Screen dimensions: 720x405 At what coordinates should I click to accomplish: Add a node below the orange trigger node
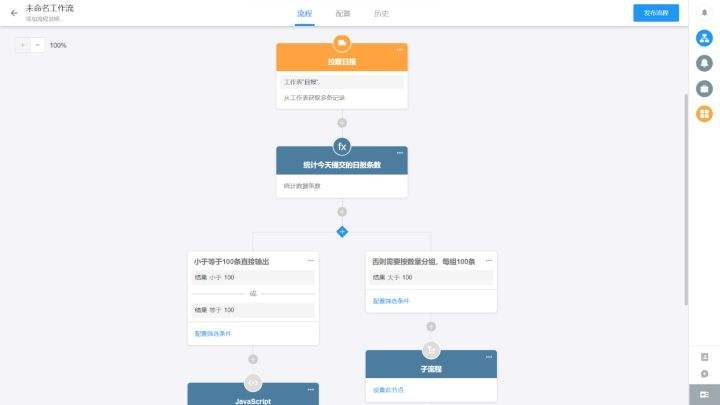(342, 123)
